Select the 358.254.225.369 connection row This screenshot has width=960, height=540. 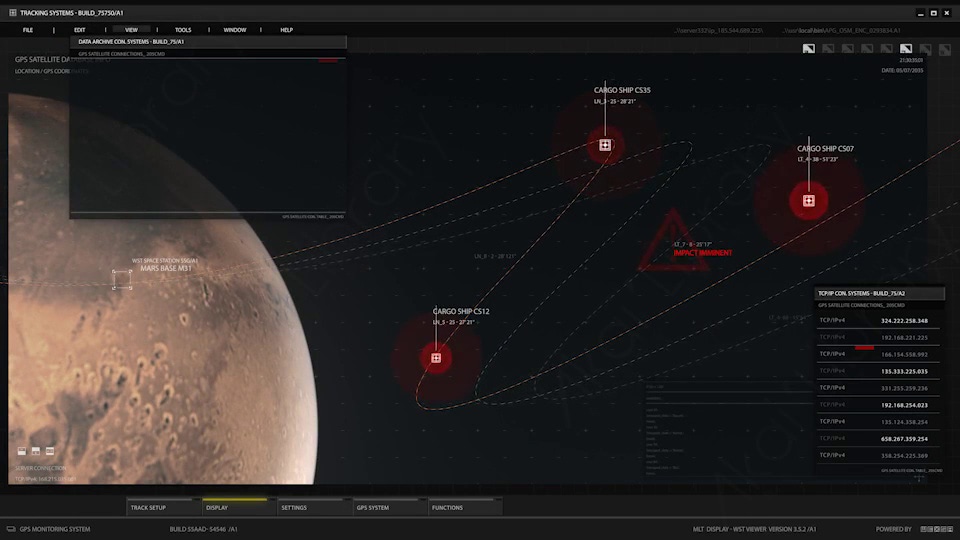coord(879,455)
